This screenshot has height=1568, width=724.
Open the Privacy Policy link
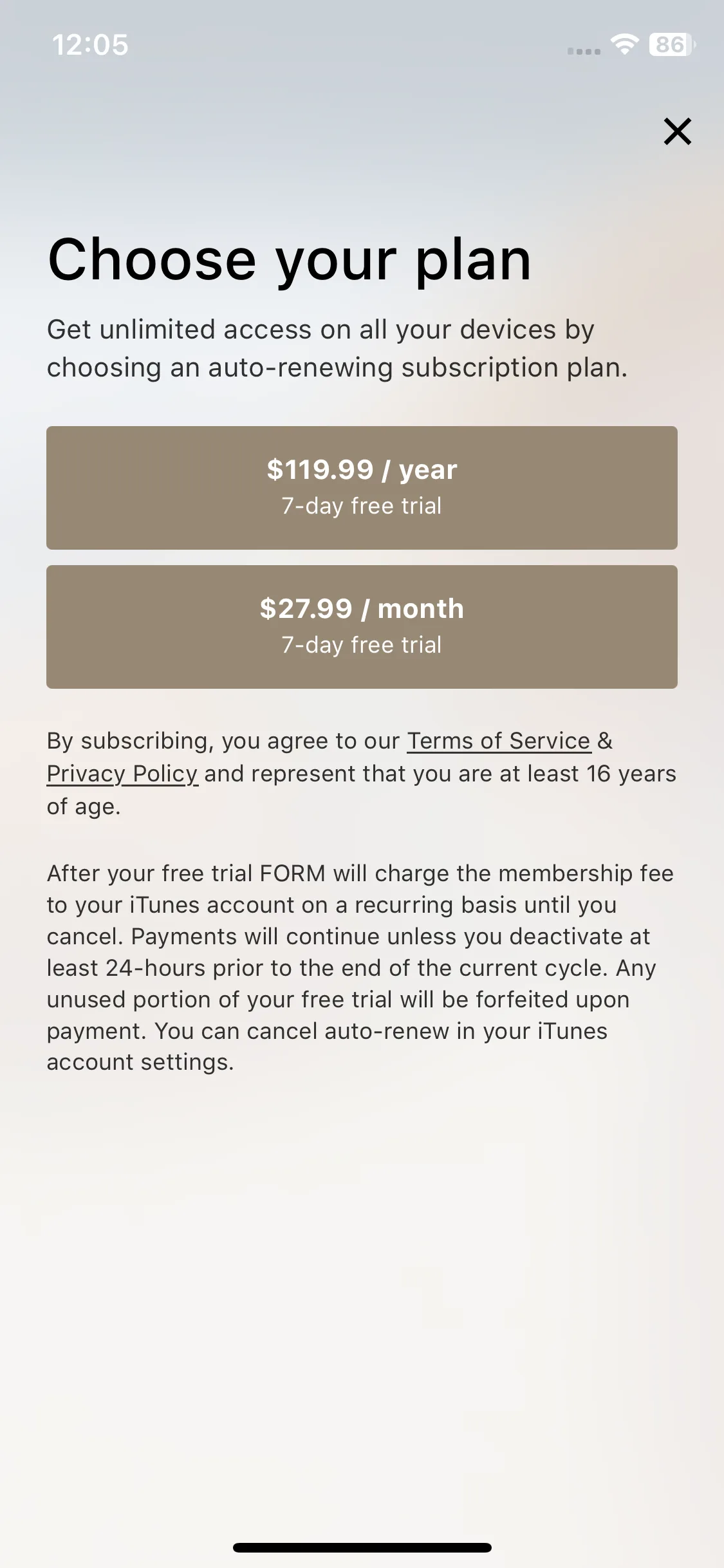pos(122,774)
